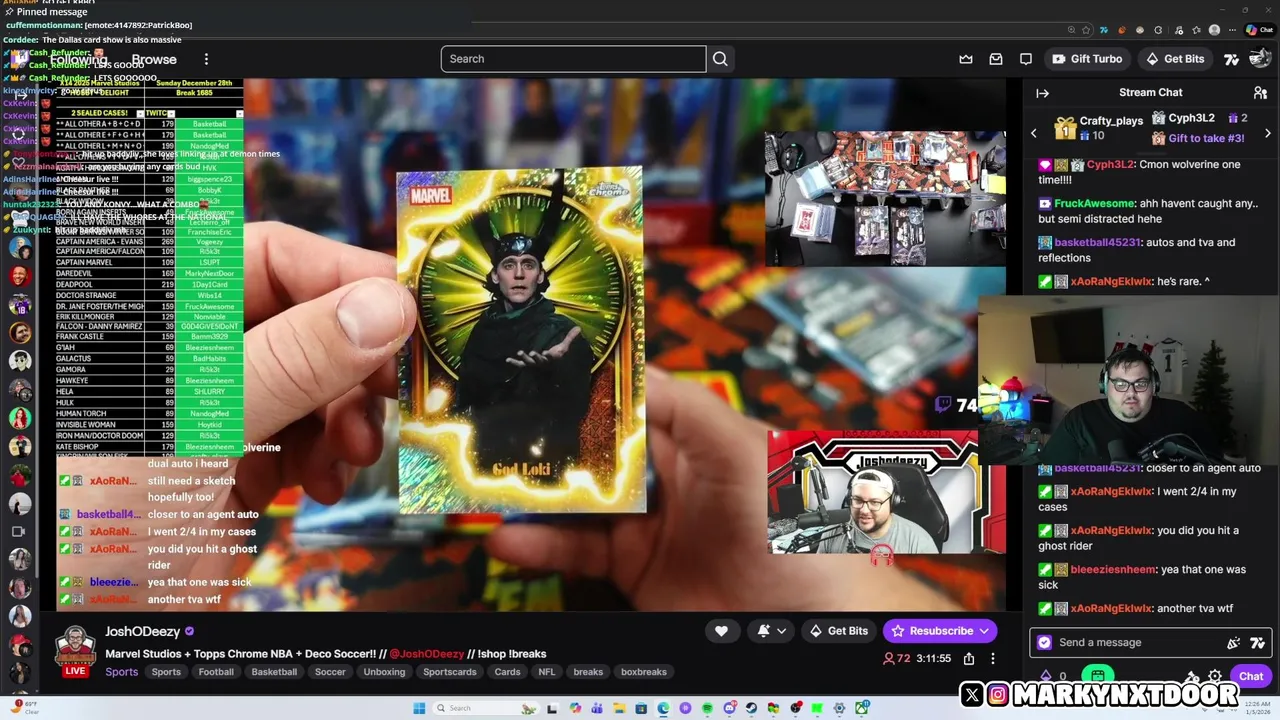Click the browser bookmark star icon

[x=1085, y=30]
